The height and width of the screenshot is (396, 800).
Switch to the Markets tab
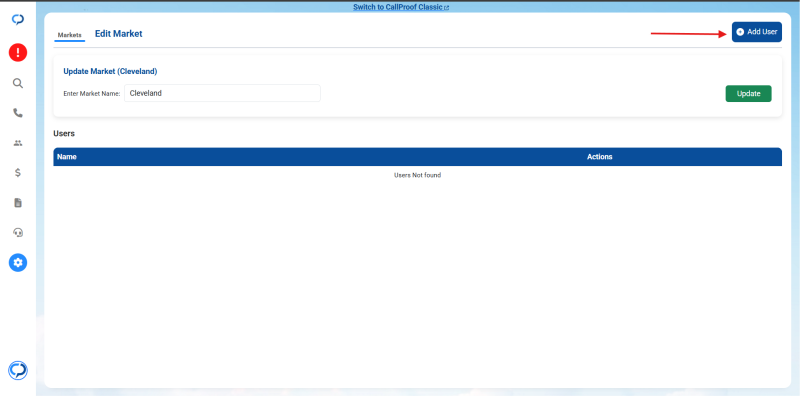coord(69,35)
